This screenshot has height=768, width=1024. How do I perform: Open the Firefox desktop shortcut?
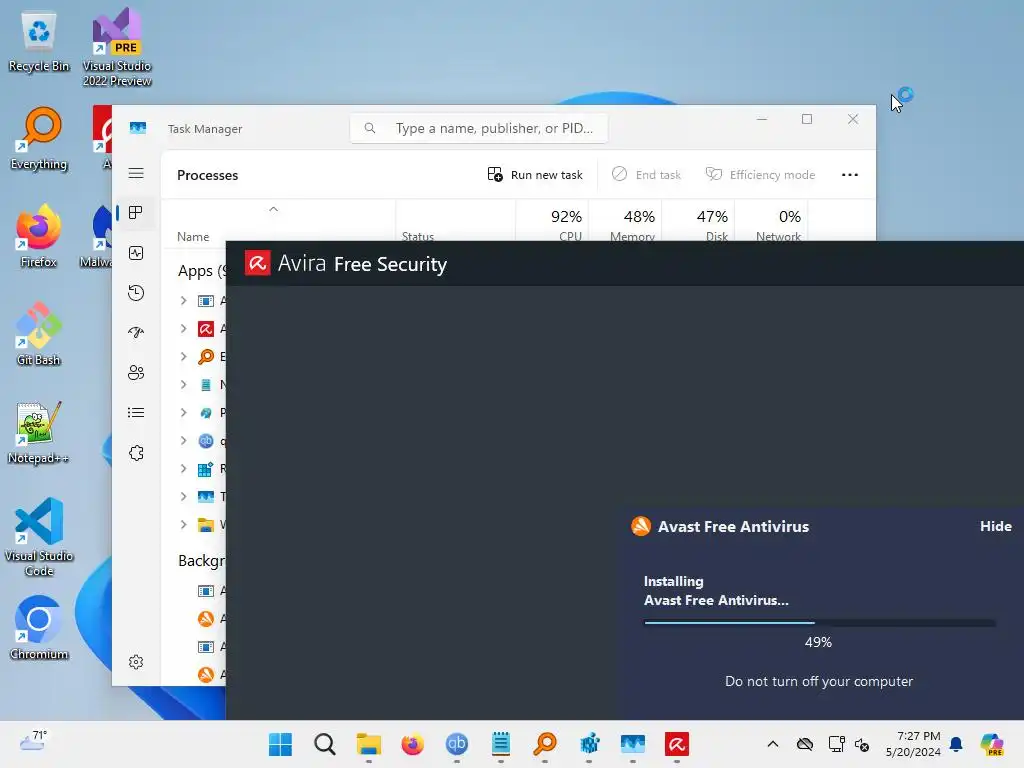pos(39,236)
